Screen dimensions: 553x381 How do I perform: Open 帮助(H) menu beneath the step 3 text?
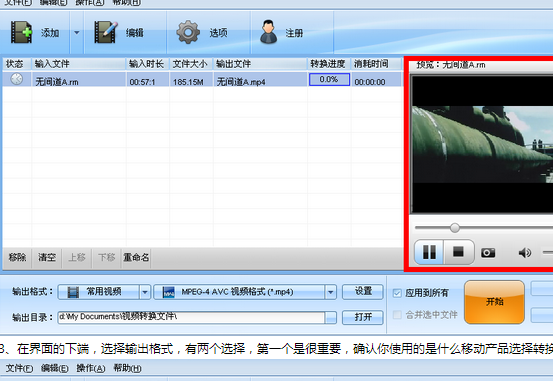127,368
